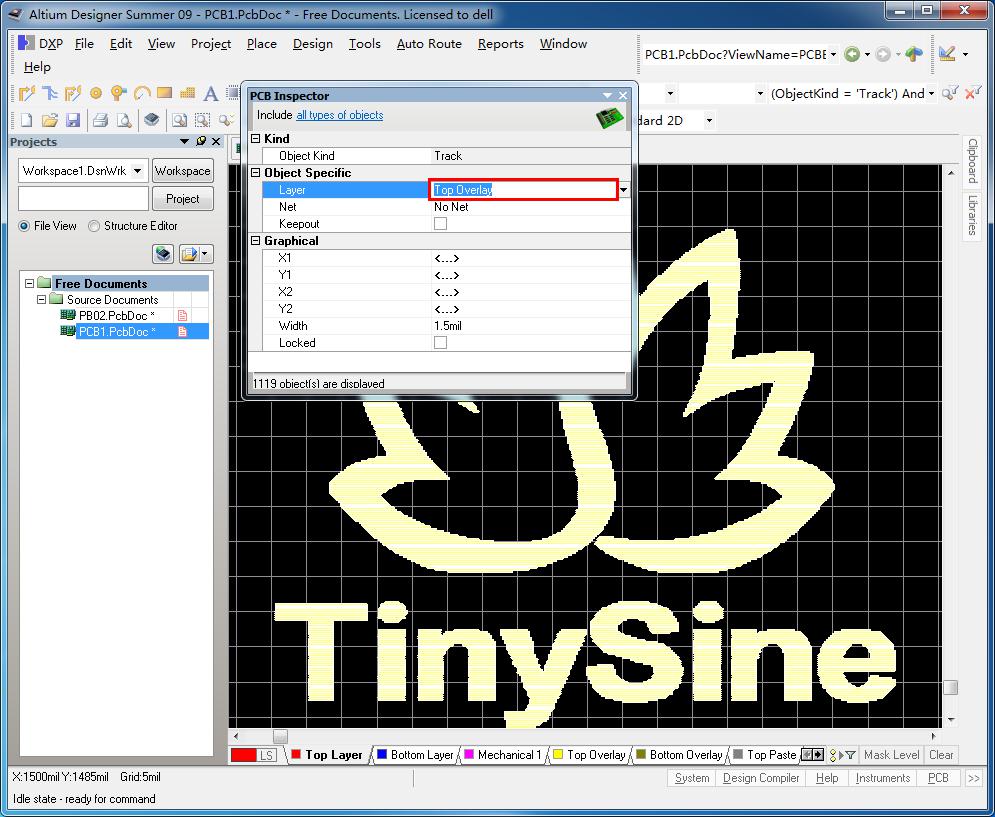Screen dimensions: 995x817
Task: Toggle the Locked checkbox
Action: point(440,343)
